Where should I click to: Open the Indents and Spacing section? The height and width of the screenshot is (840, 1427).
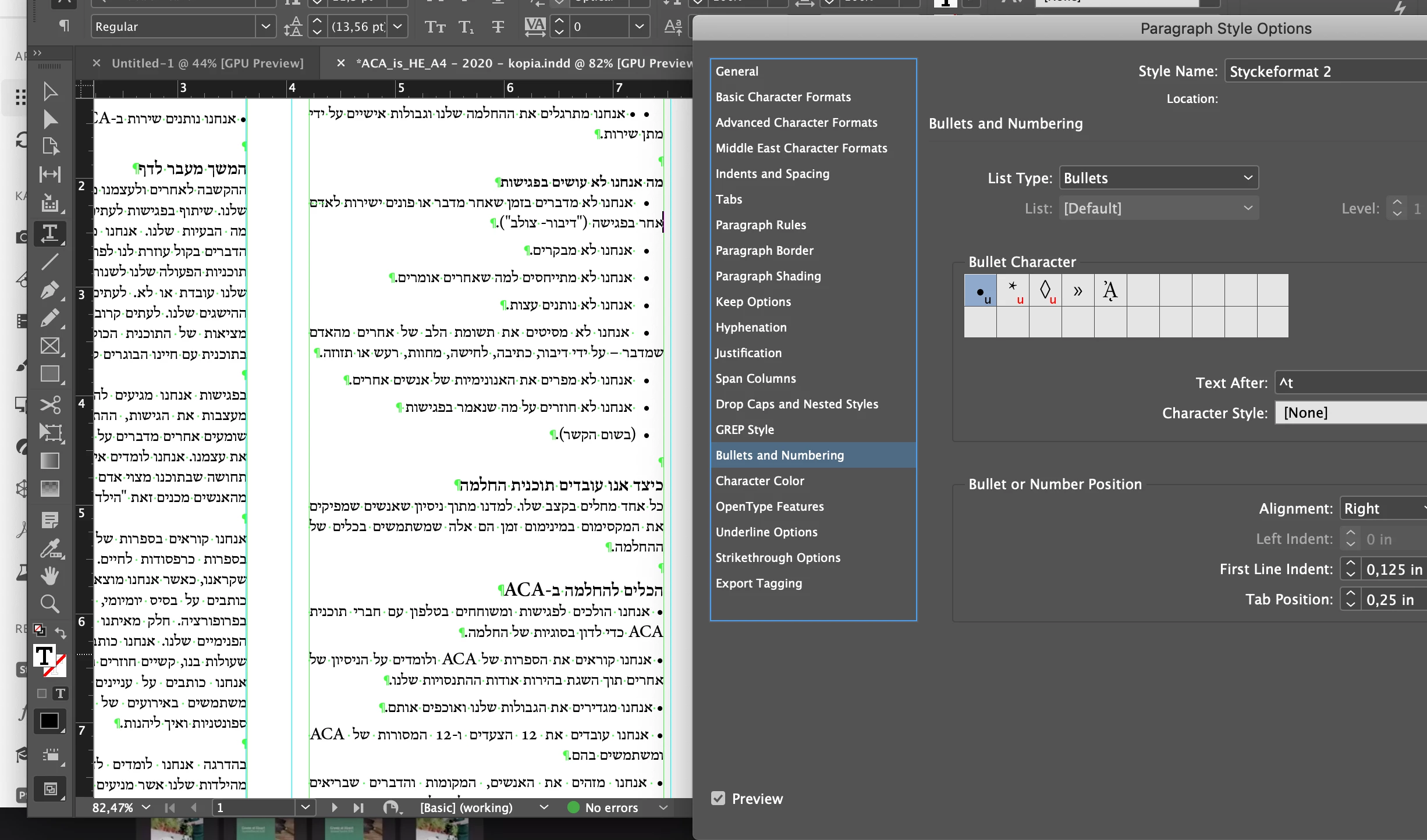772,173
